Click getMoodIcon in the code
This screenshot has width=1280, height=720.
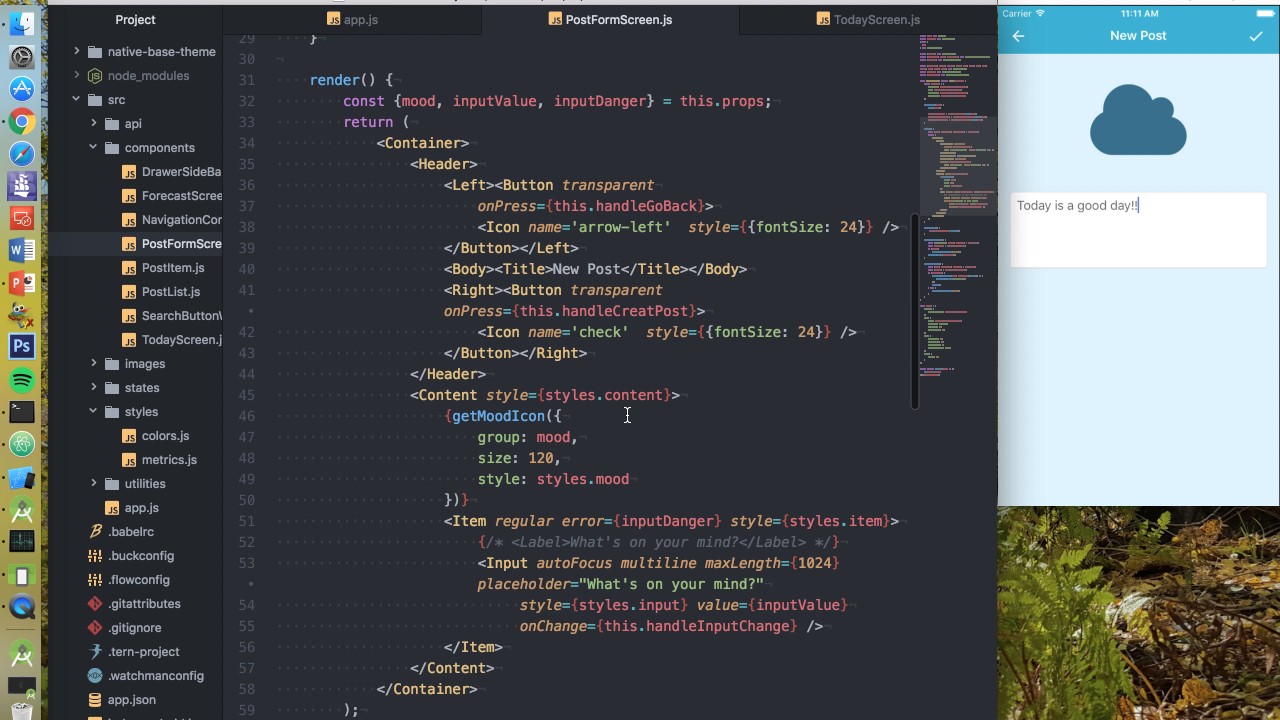(x=498, y=416)
